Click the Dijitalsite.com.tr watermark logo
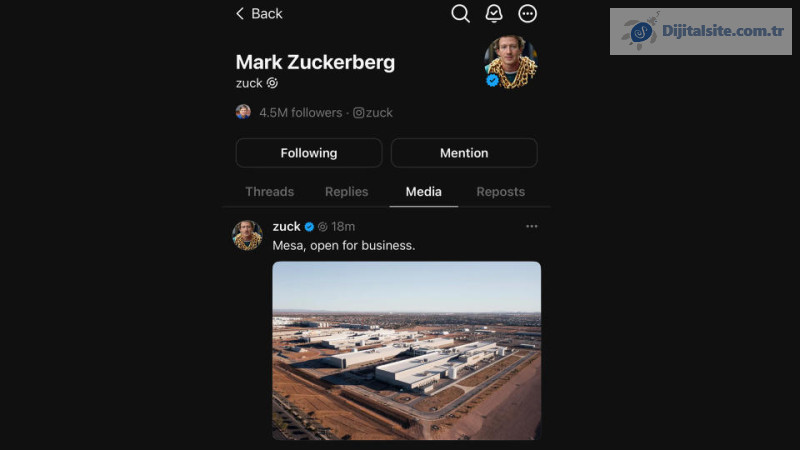 click(700, 31)
